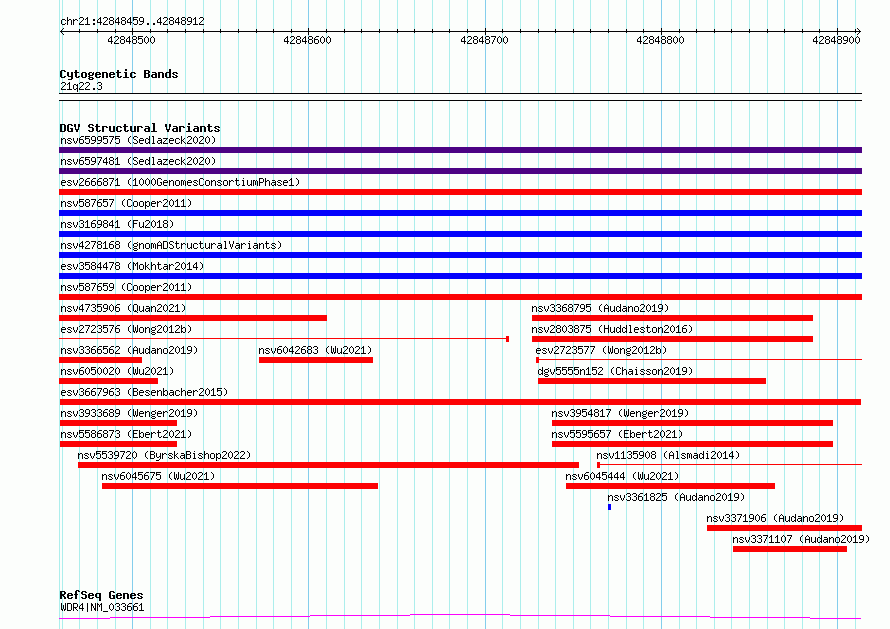
Task: Click the red bar under nsv4735906 (Quan2021)
Action: pyautogui.click(x=193, y=318)
